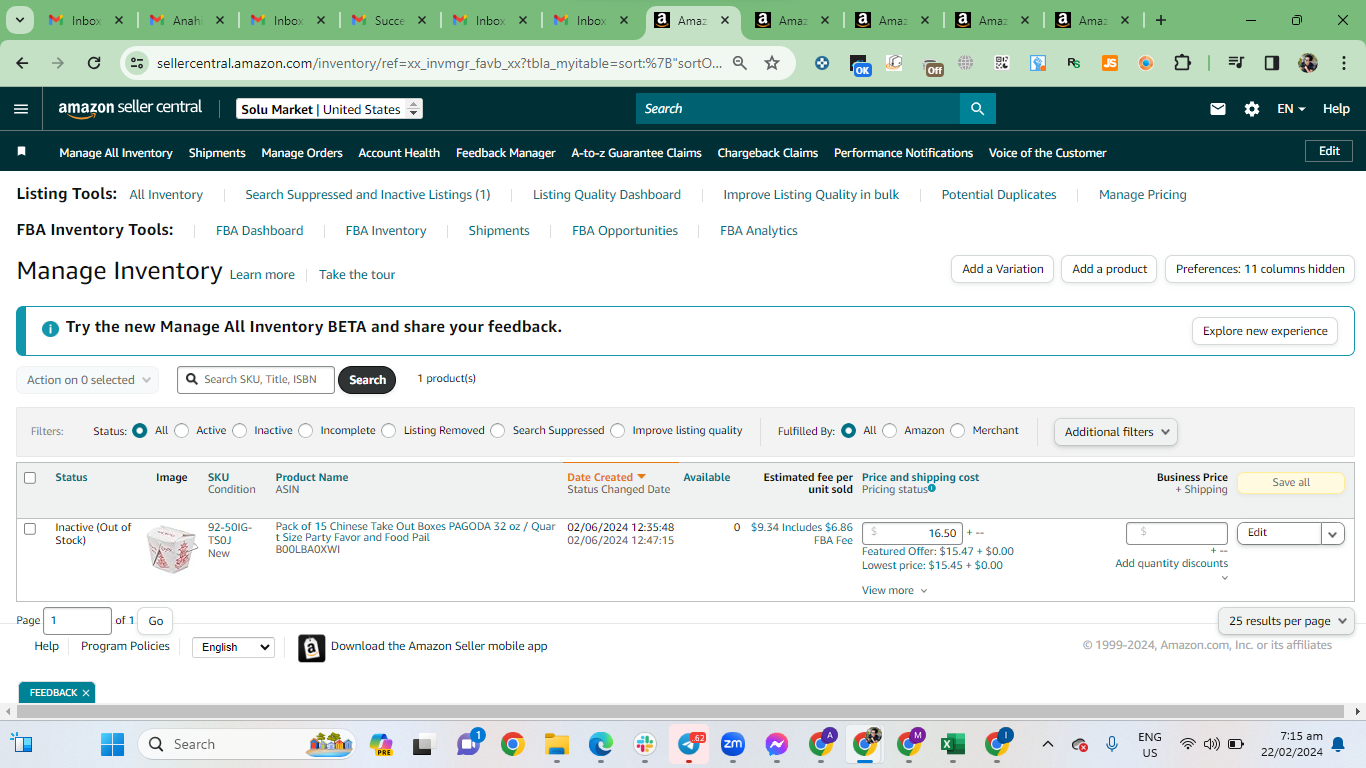The width and height of the screenshot is (1366, 768).
Task: Open Manage Orders in the navigation bar
Action: click(302, 153)
